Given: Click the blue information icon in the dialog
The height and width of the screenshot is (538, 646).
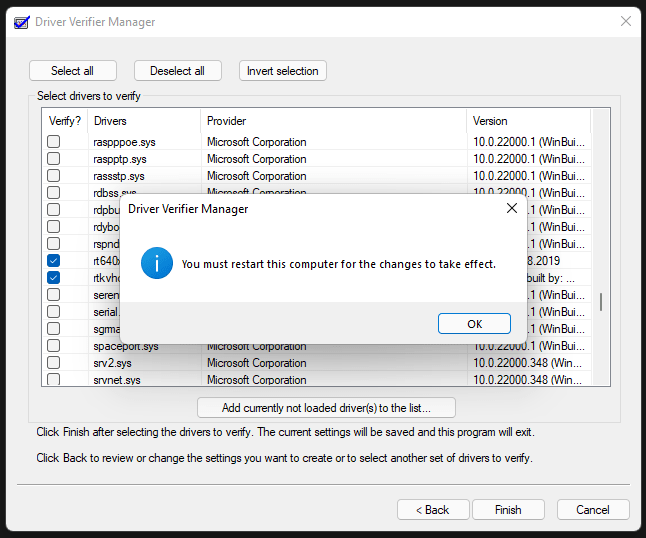Looking at the screenshot, I should pos(157,264).
